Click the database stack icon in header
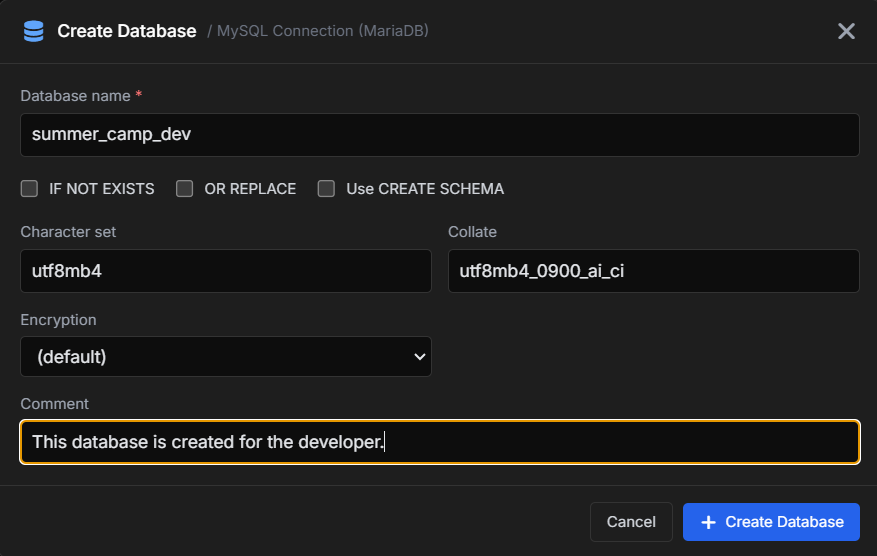Viewport: 877px width, 556px height. tap(34, 31)
